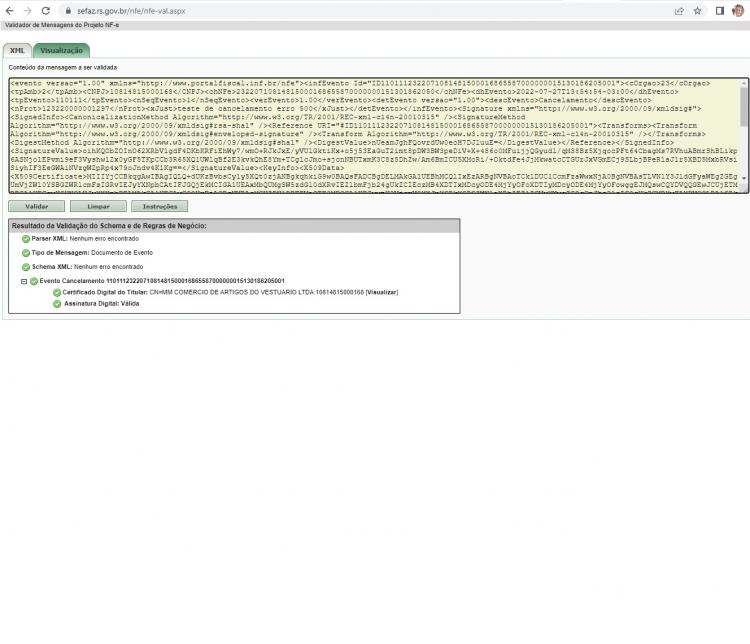Select 'Assinatura Digital: Válida' text
Viewport: 750px width, 644px height.
coord(101,304)
